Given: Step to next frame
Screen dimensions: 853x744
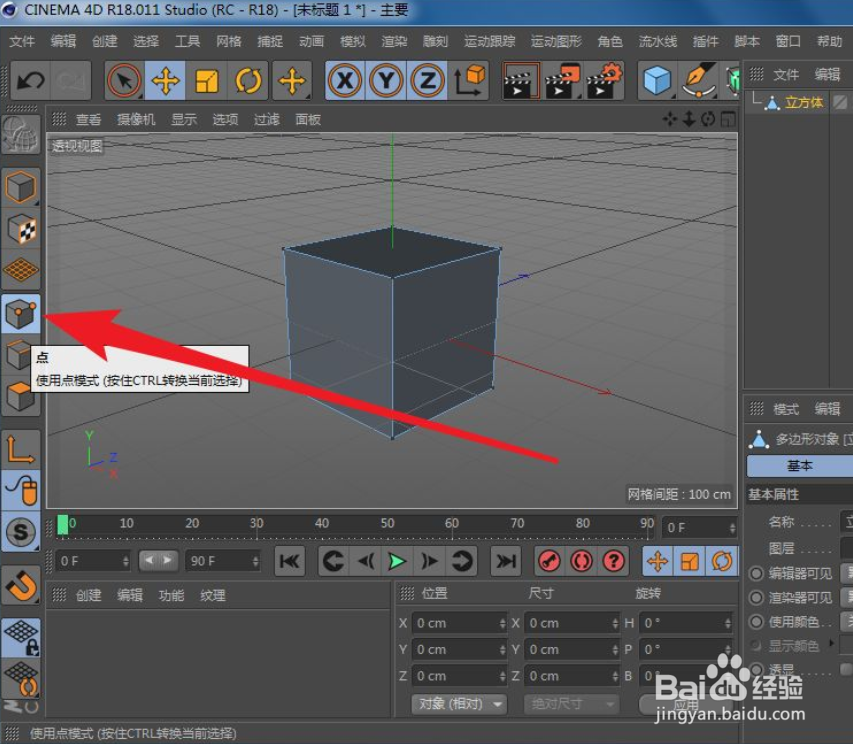Looking at the screenshot, I should tap(430, 561).
